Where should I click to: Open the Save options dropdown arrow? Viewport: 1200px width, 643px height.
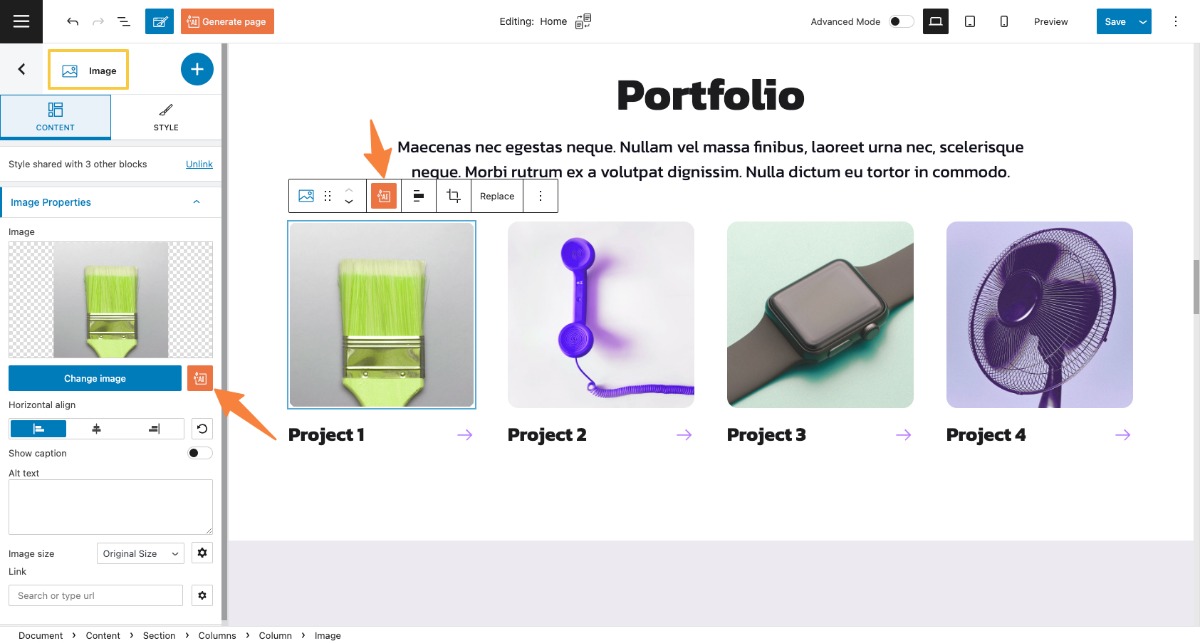[1142, 21]
